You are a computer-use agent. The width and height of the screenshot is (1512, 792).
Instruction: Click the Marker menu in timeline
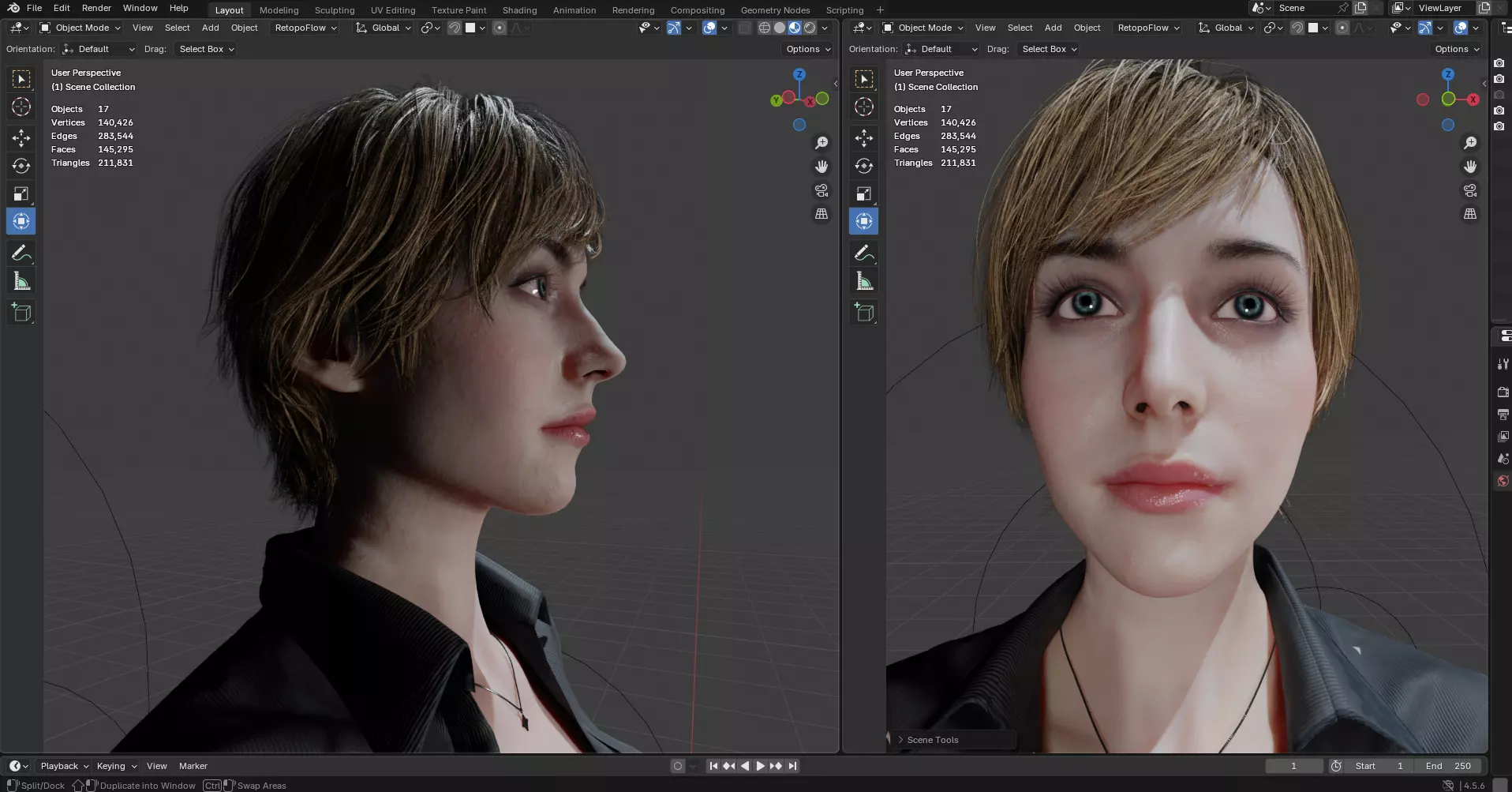[193, 766]
